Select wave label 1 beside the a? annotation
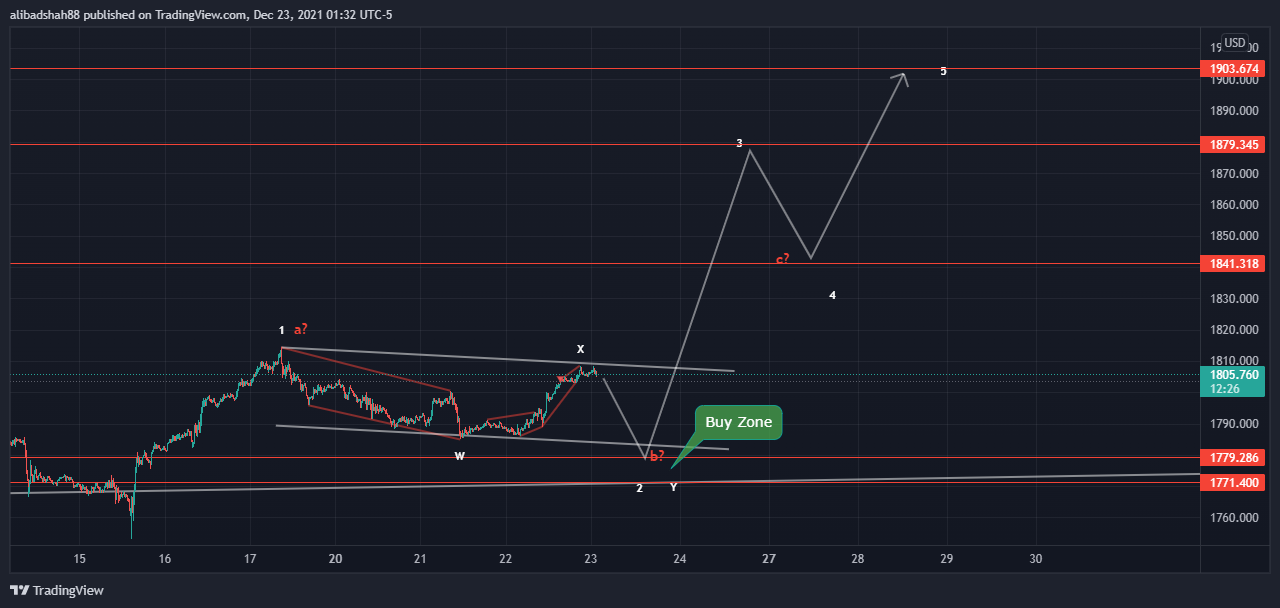The width and height of the screenshot is (1280, 608). coord(282,330)
